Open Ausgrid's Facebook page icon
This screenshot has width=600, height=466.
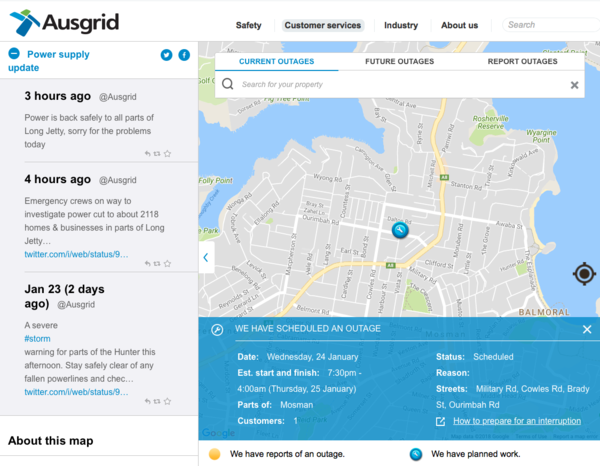184,55
